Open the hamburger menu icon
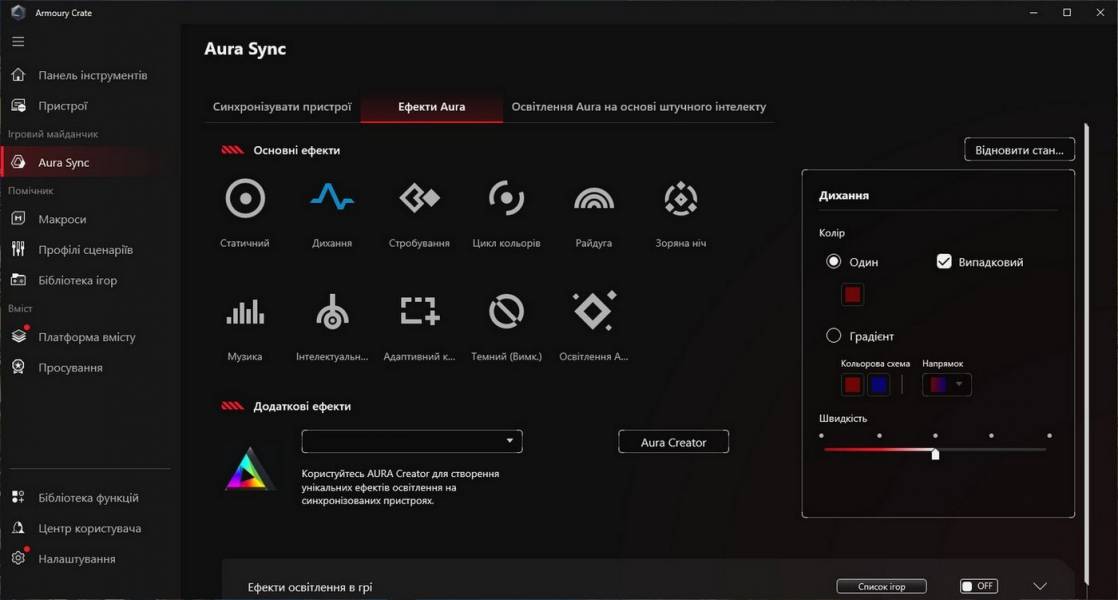 point(19,41)
